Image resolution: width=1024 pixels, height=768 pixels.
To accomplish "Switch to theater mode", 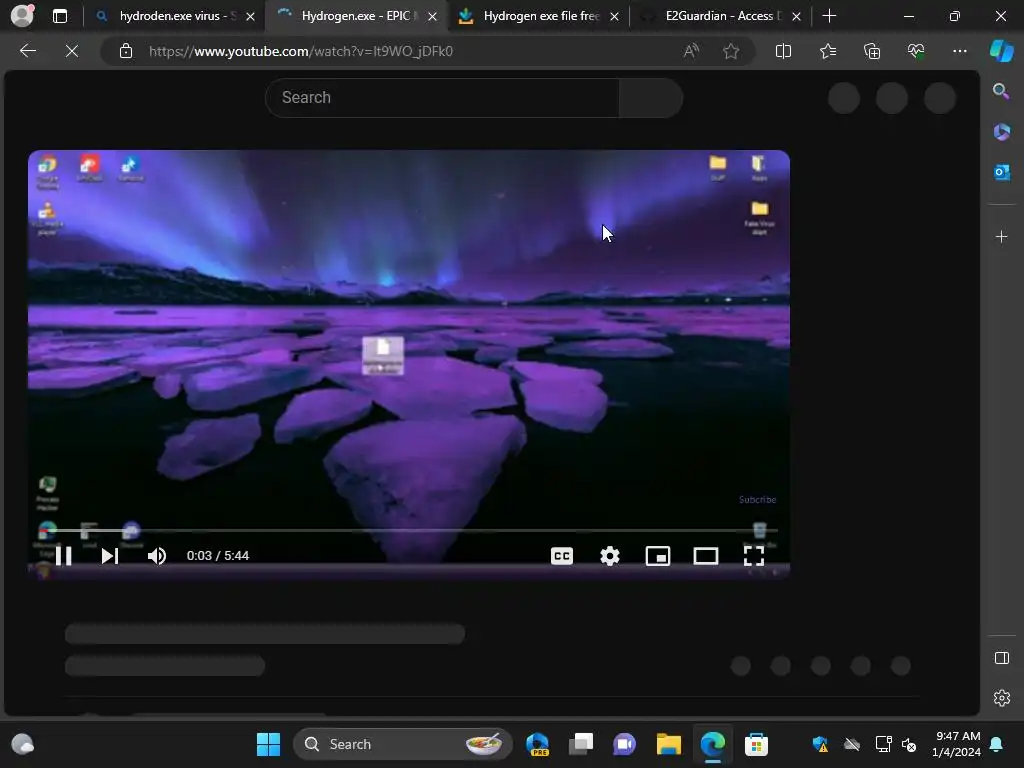I will point(706,556).
